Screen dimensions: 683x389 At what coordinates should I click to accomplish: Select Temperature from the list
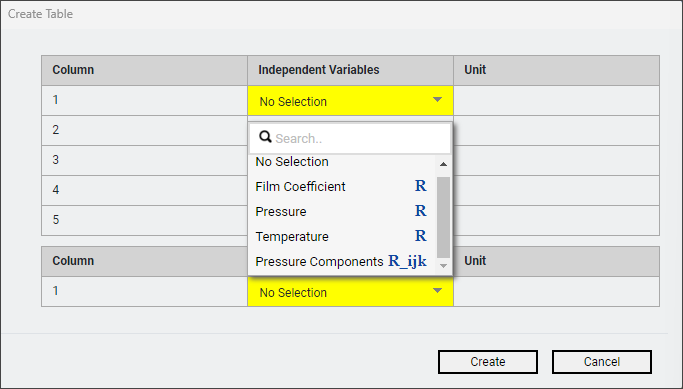coord(342,236)
